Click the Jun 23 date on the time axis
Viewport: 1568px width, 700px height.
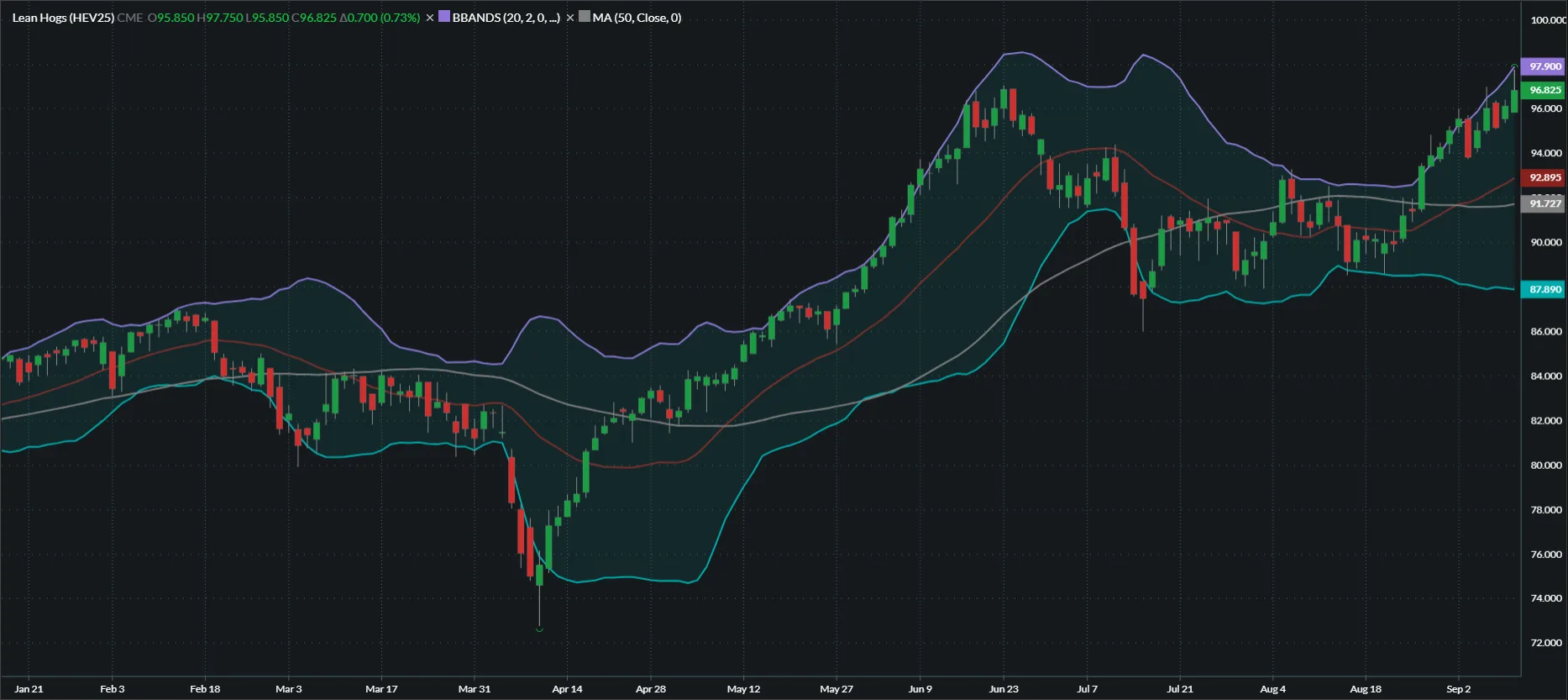click(x=1004, y=689)
